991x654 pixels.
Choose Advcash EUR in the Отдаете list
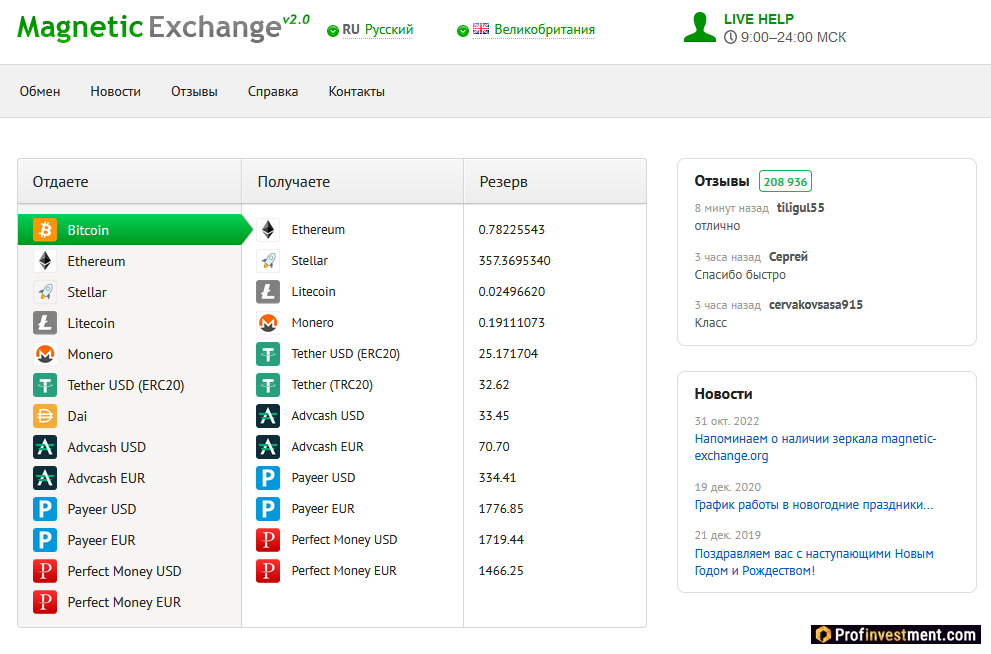(106, 478)
